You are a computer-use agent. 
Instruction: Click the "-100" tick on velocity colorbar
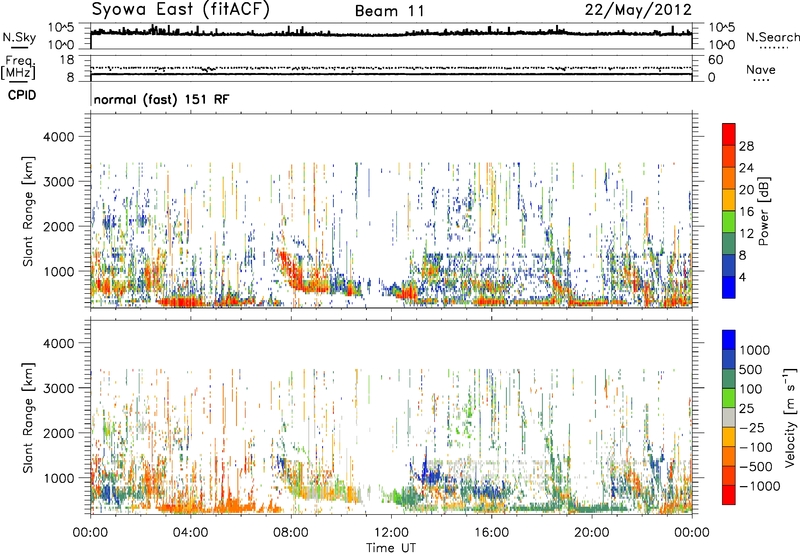pyautogui.click(x=758, y=447)
